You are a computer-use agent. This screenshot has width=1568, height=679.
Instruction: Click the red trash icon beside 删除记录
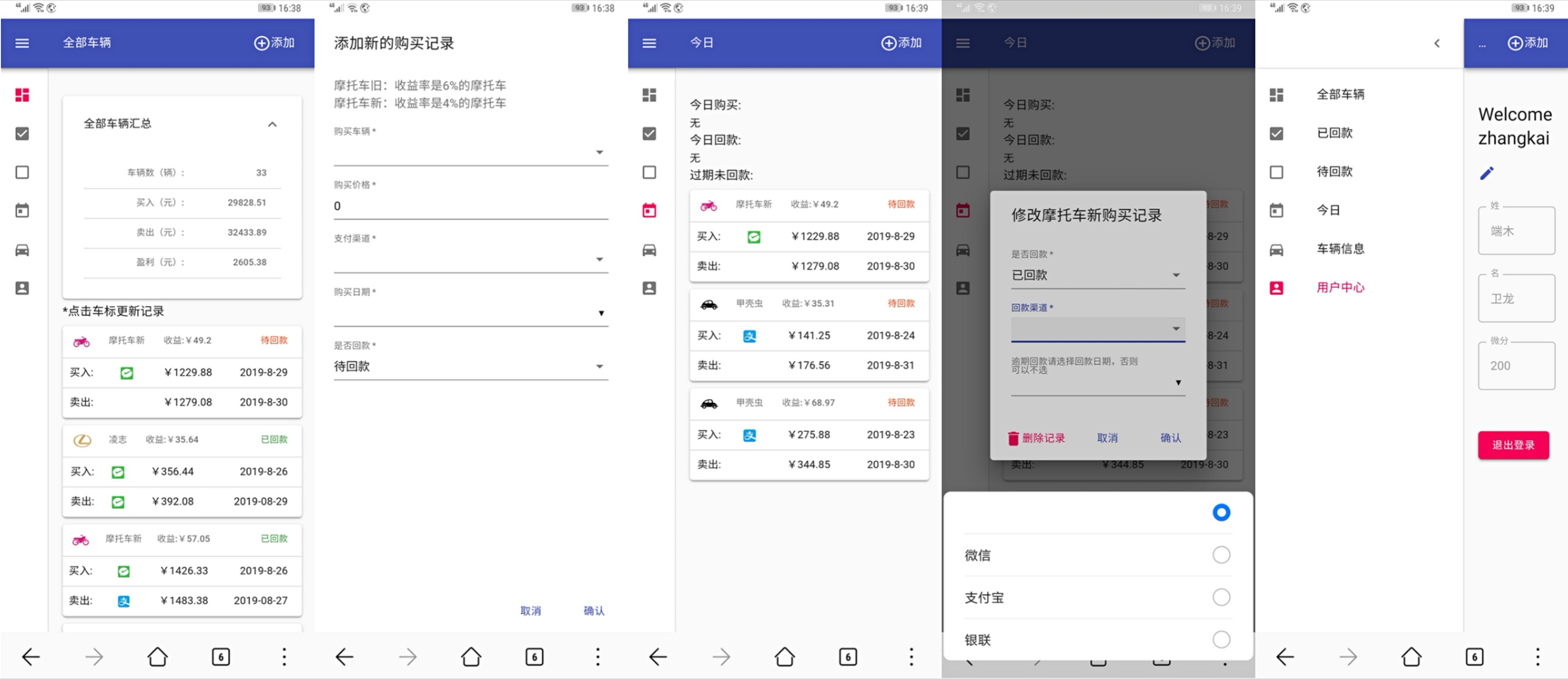click(1013, 439)
